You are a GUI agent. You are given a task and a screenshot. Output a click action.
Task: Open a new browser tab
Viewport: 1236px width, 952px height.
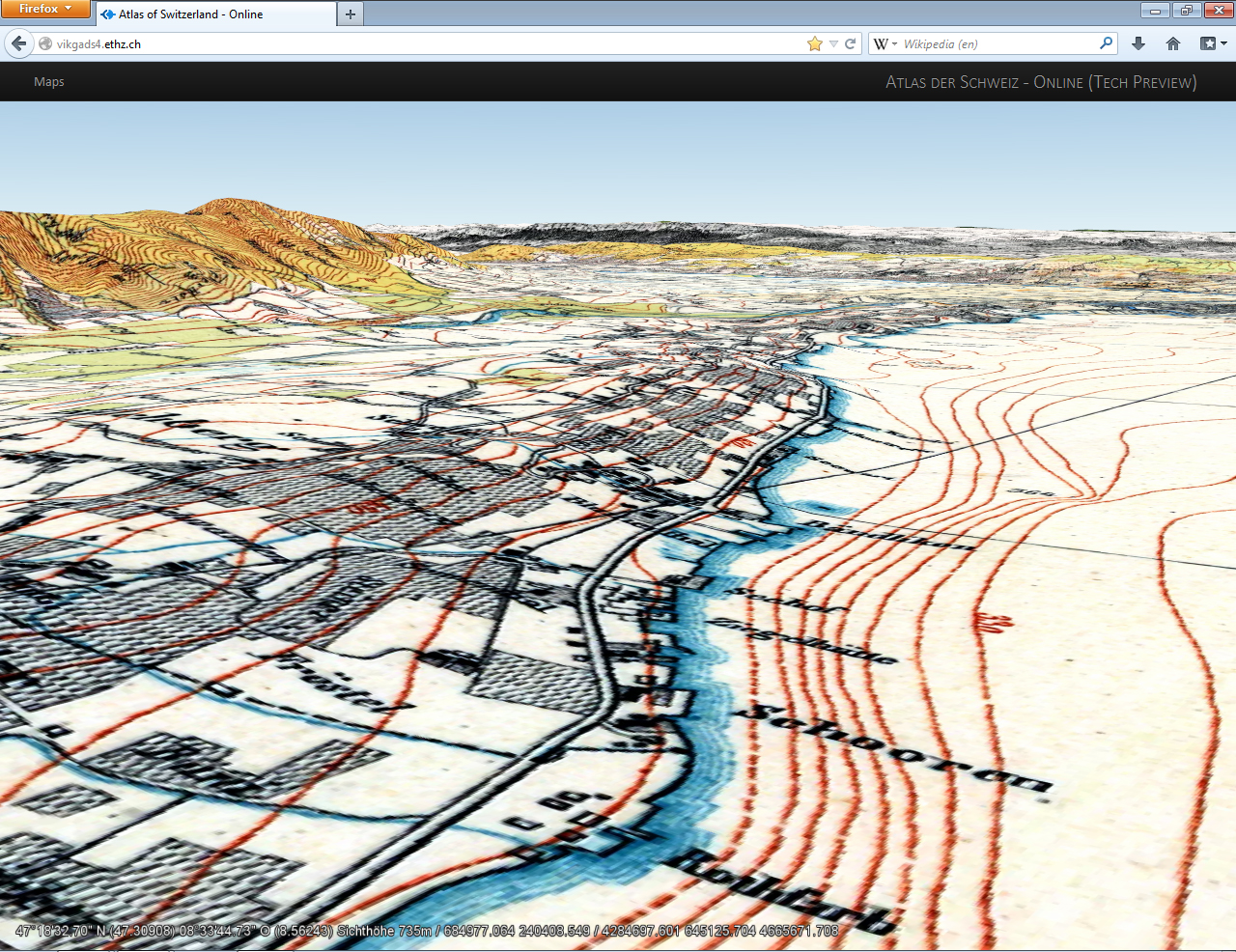tap(351, 14)
